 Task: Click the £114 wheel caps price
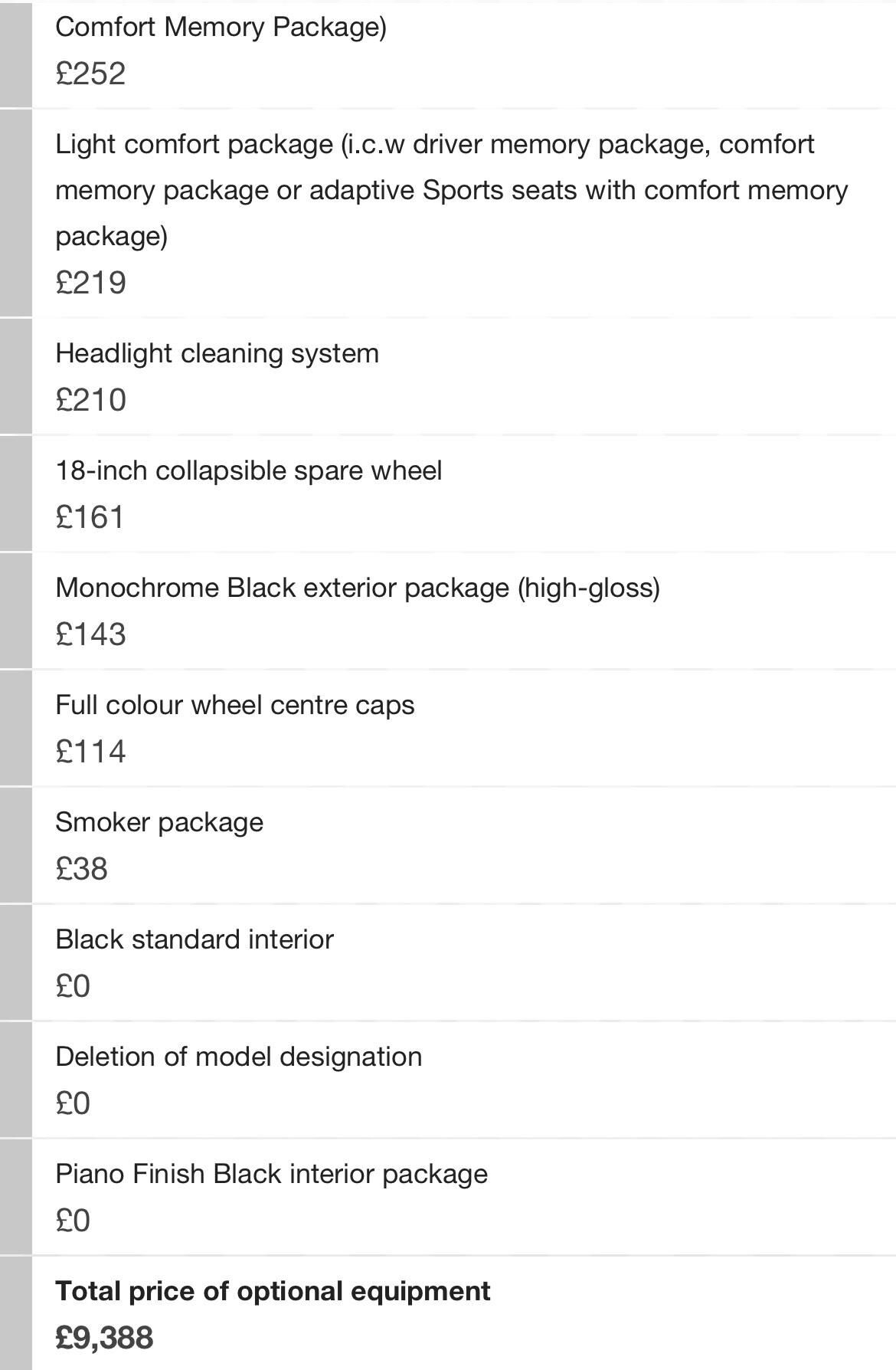point(90,752)
